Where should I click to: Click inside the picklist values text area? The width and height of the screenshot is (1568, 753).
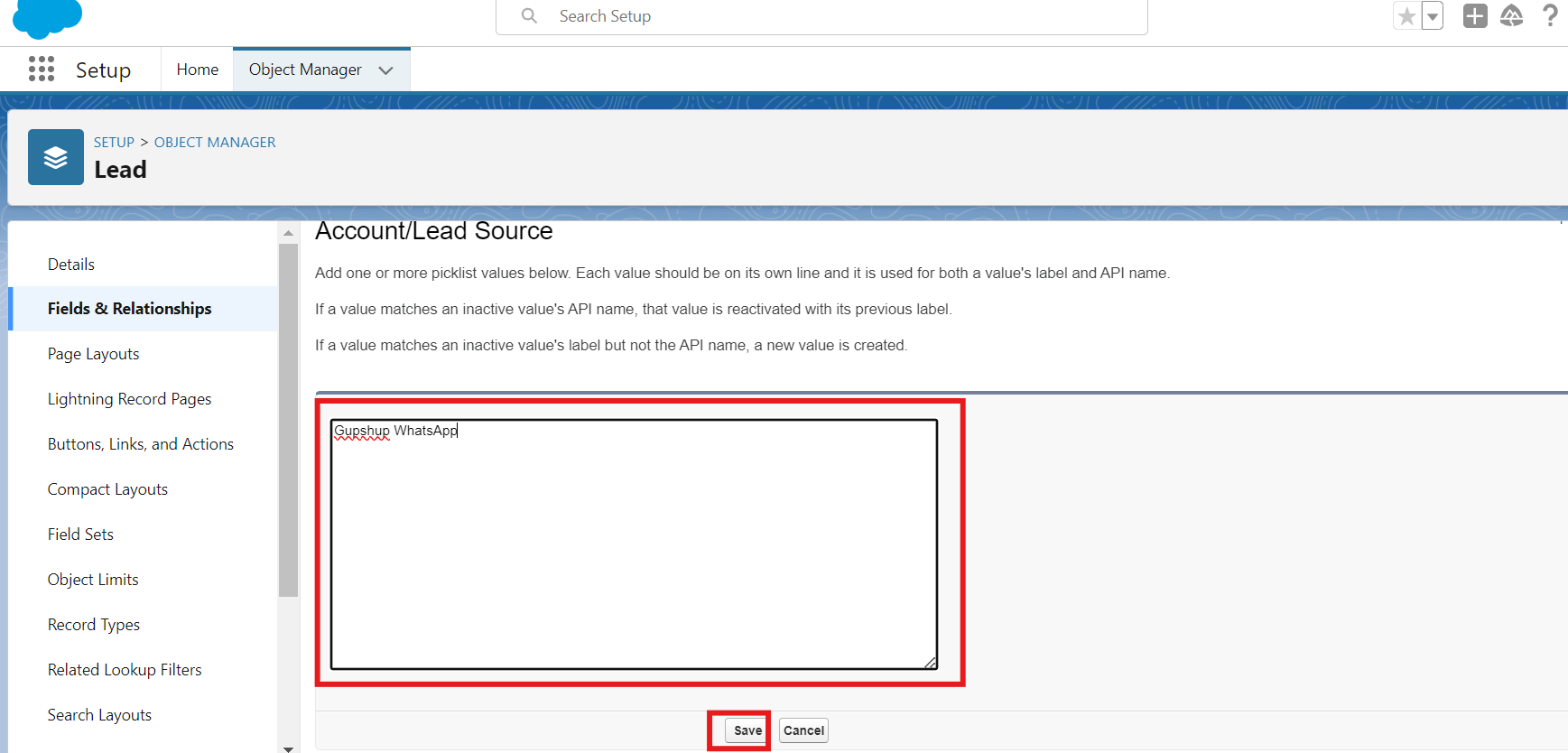coord(634,544)
